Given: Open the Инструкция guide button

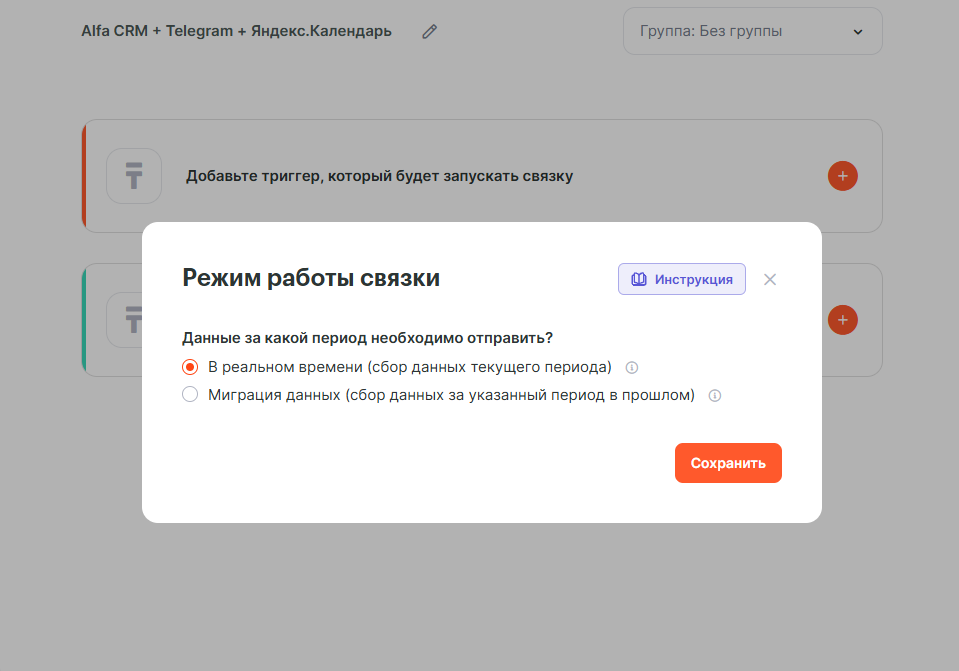Looking at the screenshot, I should tap(682, 279).
